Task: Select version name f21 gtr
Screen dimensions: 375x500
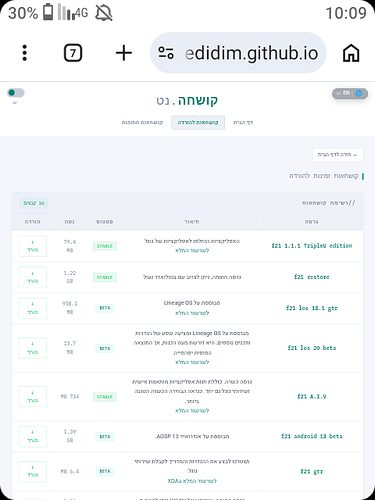Action: coord(312,471)
